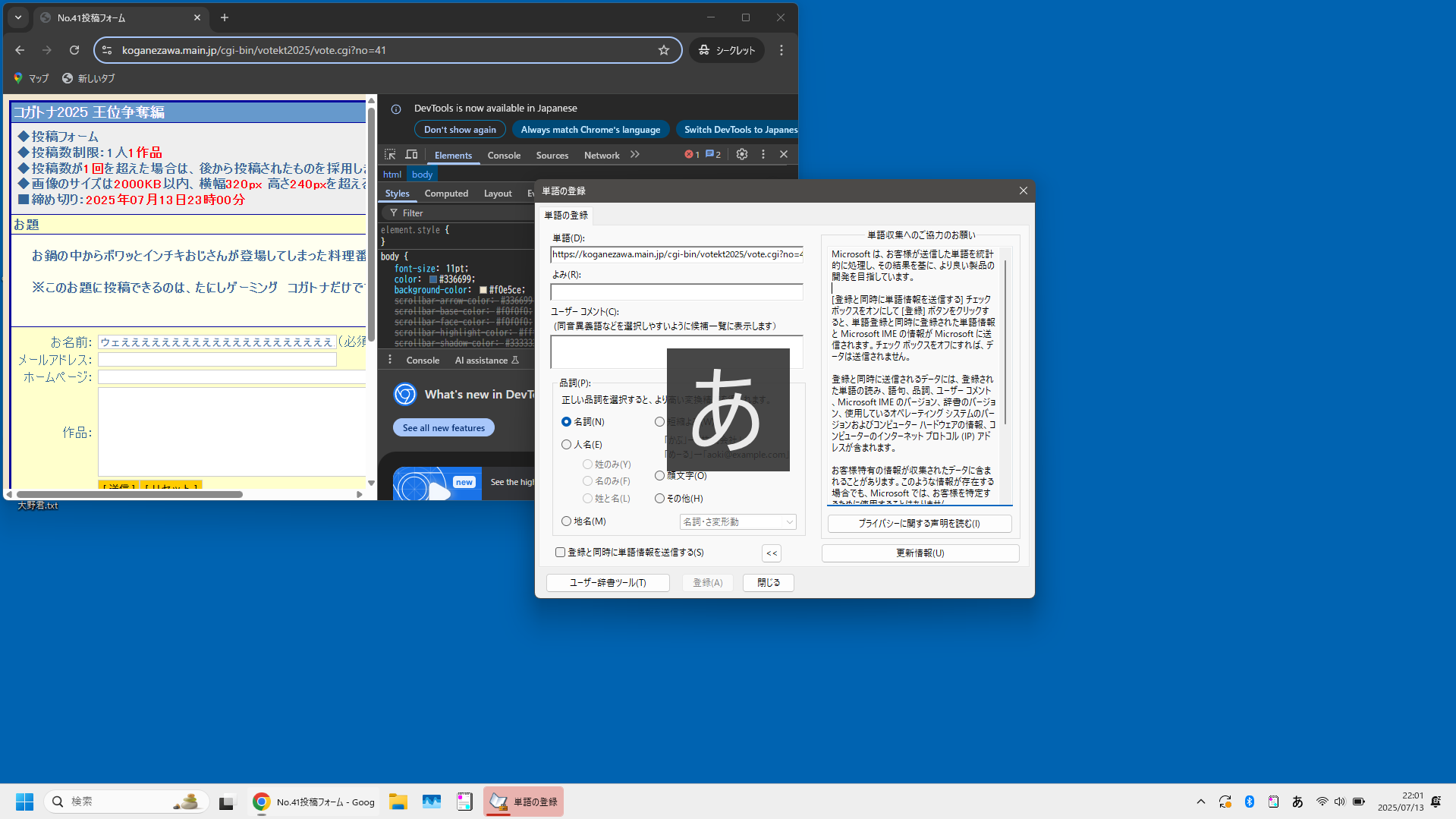This screenshot has height=819, width=1456.
Task: Open the Computed tab in the styles pane
Action: (x=446, y=194)
